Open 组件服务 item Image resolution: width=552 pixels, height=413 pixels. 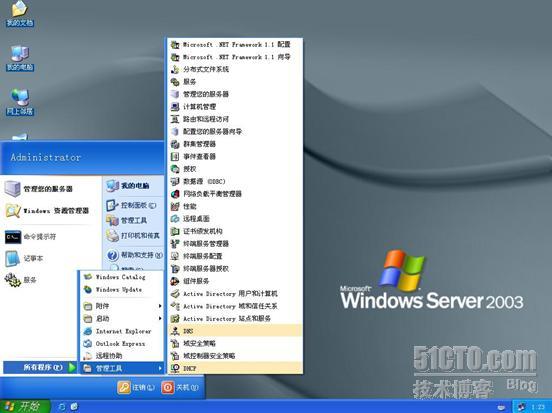tap(234, 281)
